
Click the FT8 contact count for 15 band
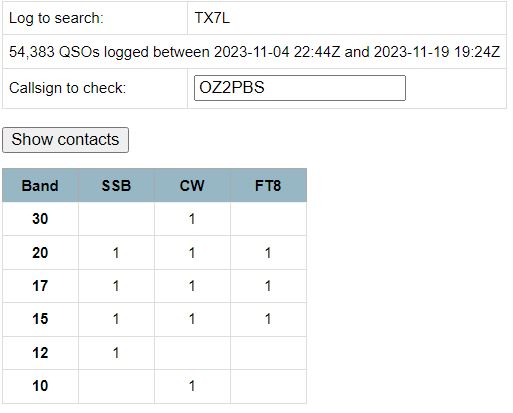tap(268, 319)
